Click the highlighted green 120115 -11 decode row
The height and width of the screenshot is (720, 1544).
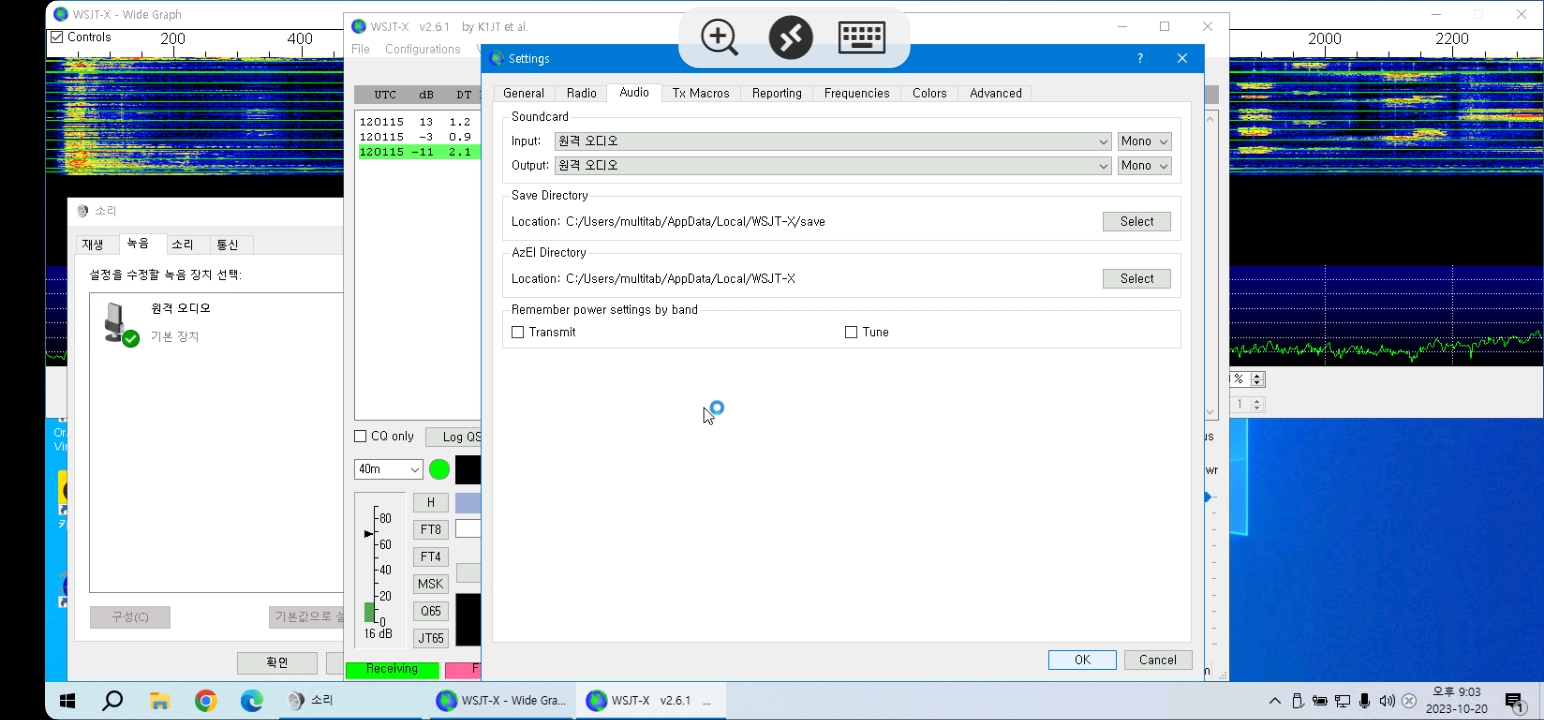coord(418,152)
